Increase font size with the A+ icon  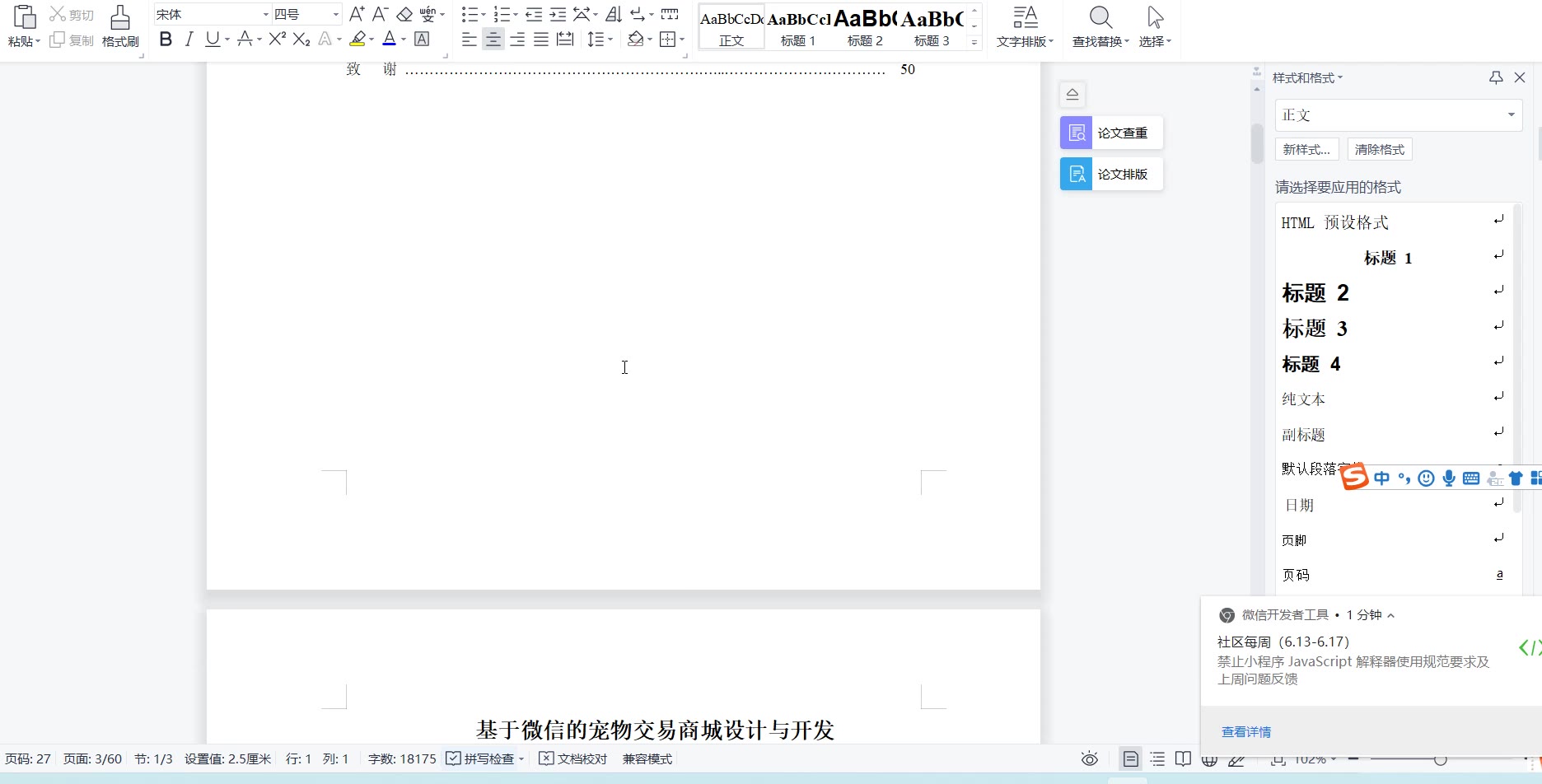tap(357, 14)
